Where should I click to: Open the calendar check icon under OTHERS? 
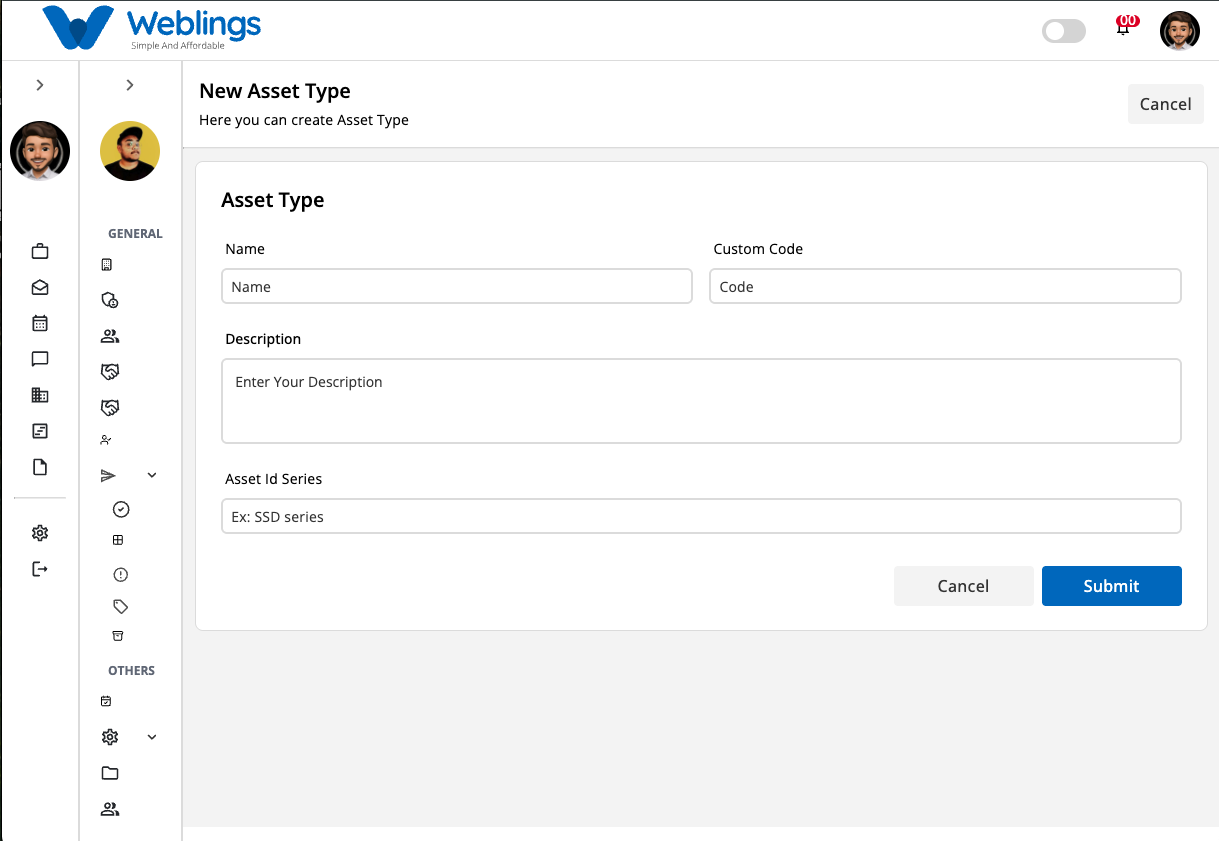pos(106,702)
